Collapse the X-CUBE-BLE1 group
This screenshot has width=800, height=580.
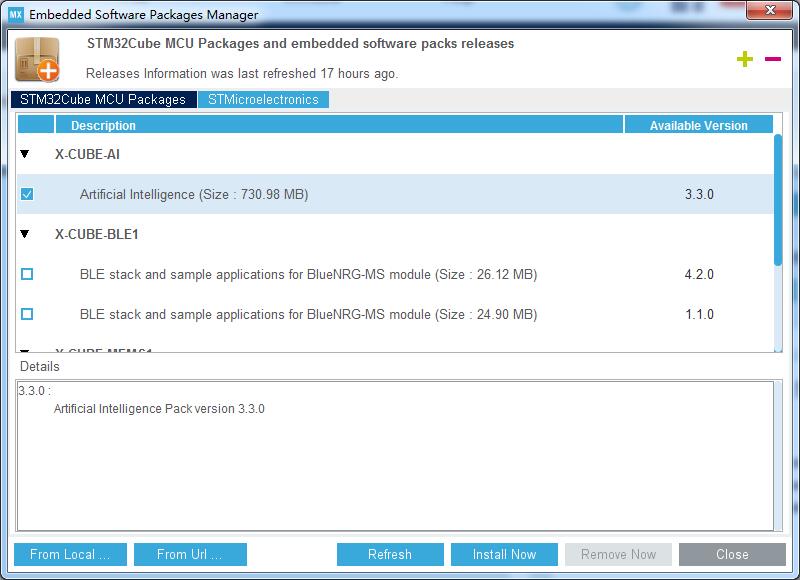pyautogui.click(x=24, y=234)
